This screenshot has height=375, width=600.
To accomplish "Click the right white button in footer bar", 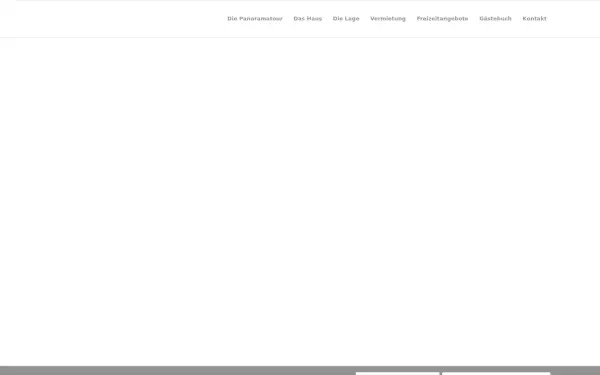I will pyautogui.click(x=496, y=373).
